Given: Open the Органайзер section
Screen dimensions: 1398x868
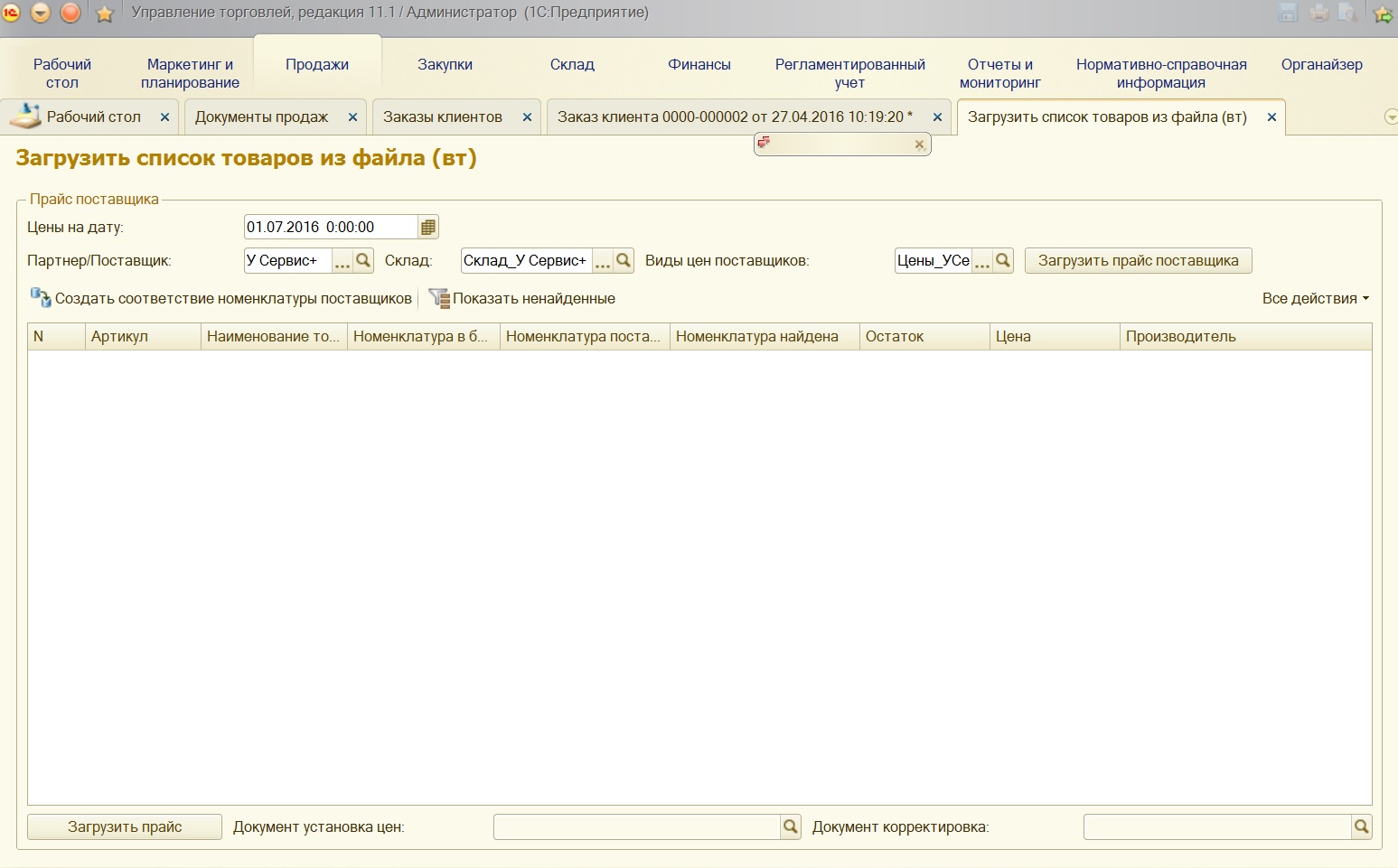Looking at the screenshot, I should tap(1321, 65).
